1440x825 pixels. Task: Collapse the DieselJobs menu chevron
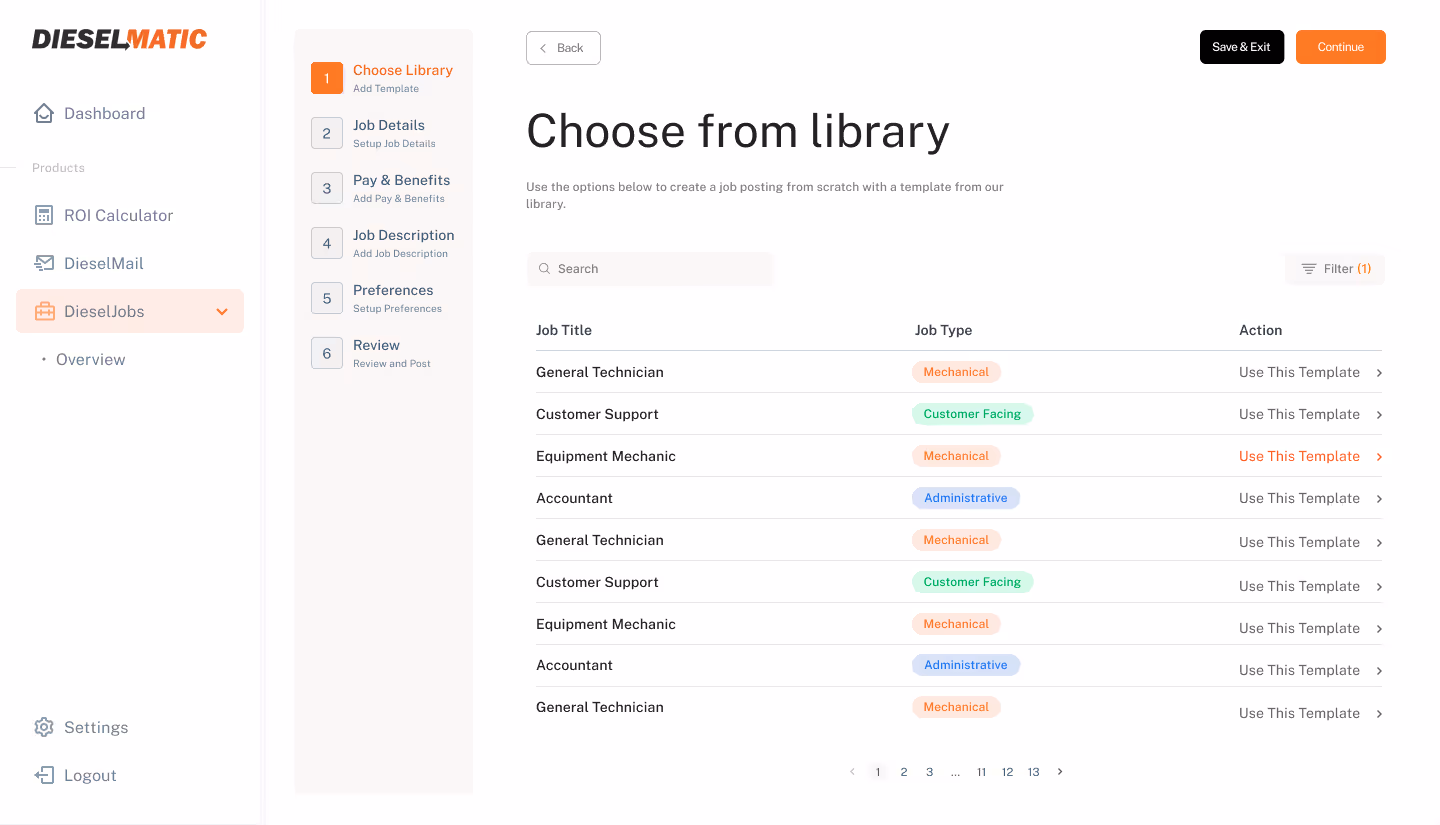[222, 312]
